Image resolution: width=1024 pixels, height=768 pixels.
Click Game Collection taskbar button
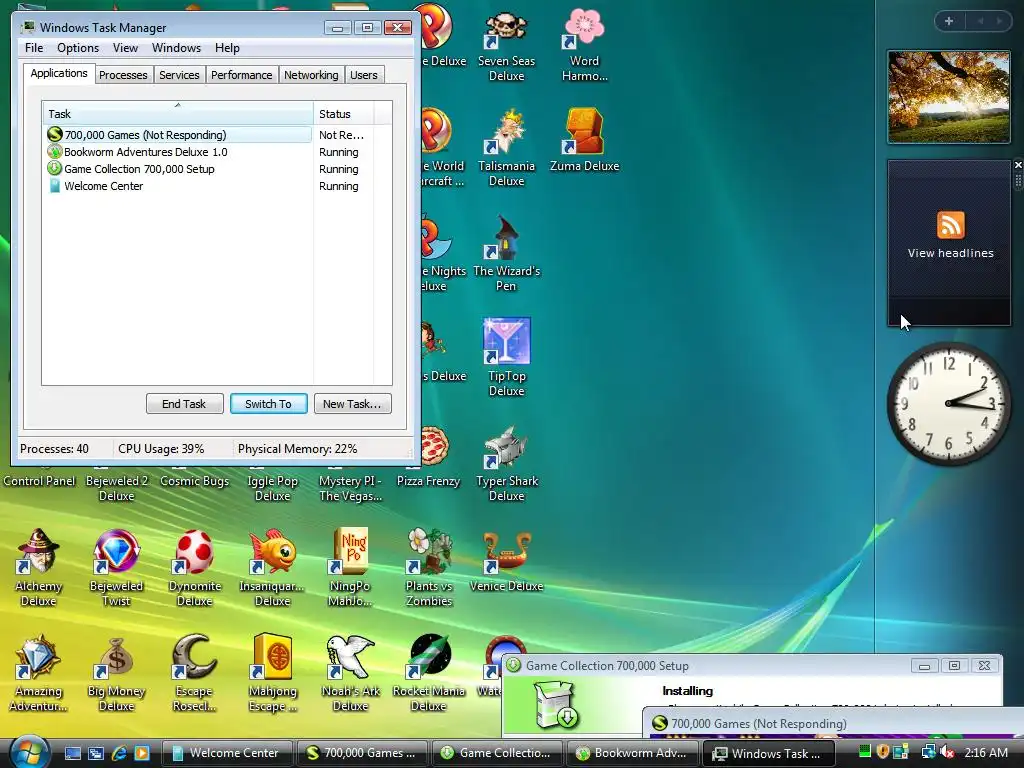click(497, 753)
